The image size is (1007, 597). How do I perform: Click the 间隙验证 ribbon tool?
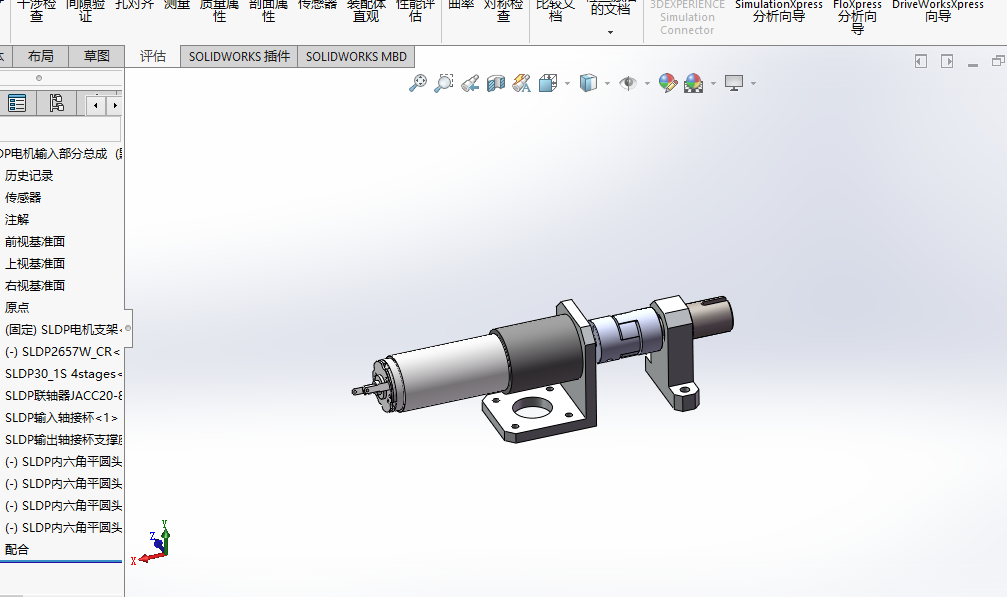(x=85, y=10)
